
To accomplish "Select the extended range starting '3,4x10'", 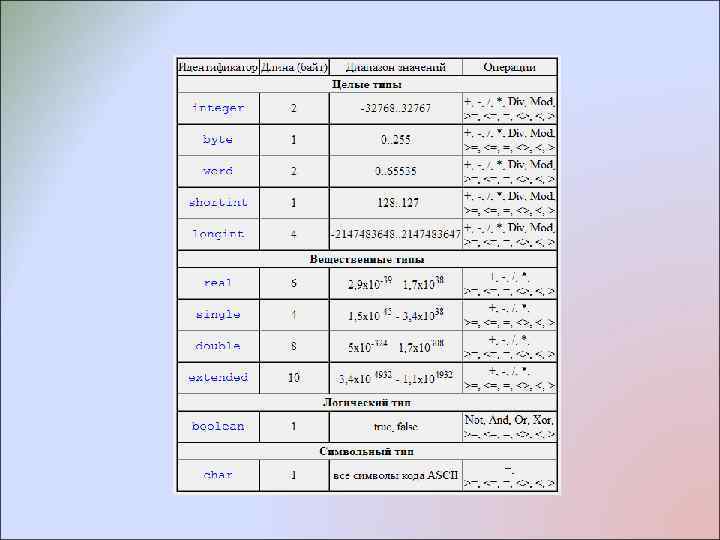I will [396, 377].
